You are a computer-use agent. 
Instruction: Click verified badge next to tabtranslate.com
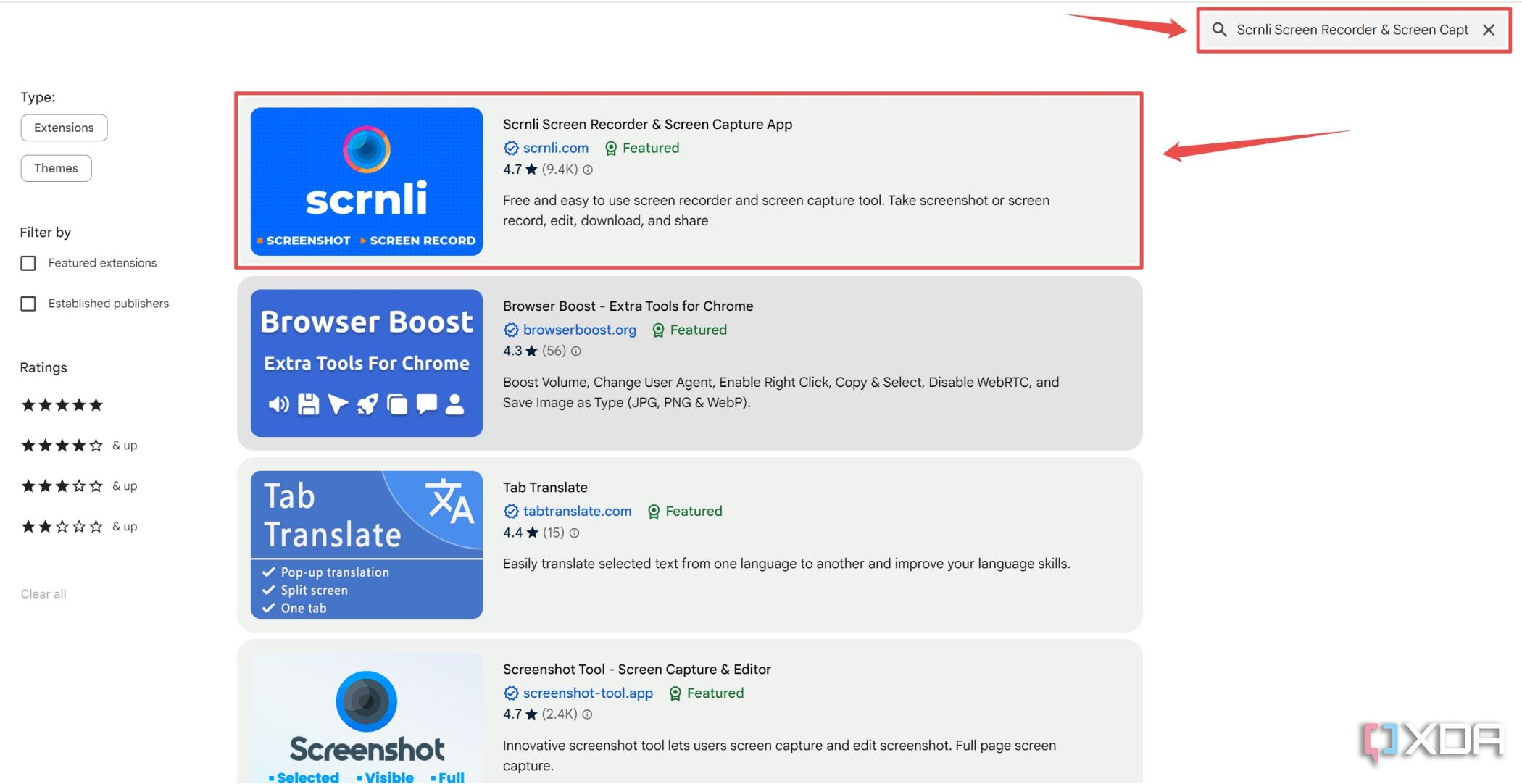point(511,512)
